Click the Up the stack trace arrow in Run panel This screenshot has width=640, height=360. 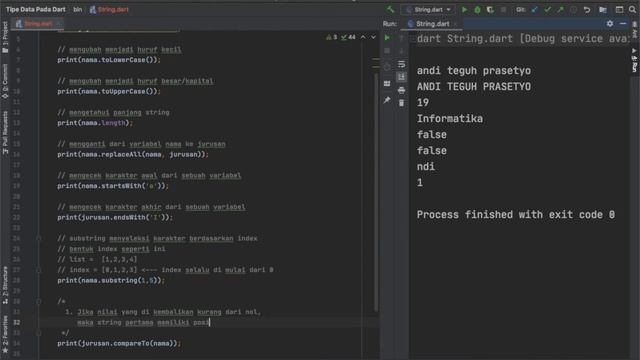[402, 38]
